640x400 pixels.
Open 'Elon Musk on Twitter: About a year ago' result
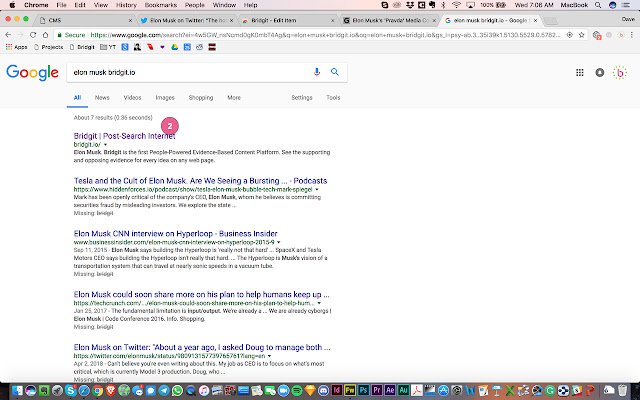tap(202, 347)
